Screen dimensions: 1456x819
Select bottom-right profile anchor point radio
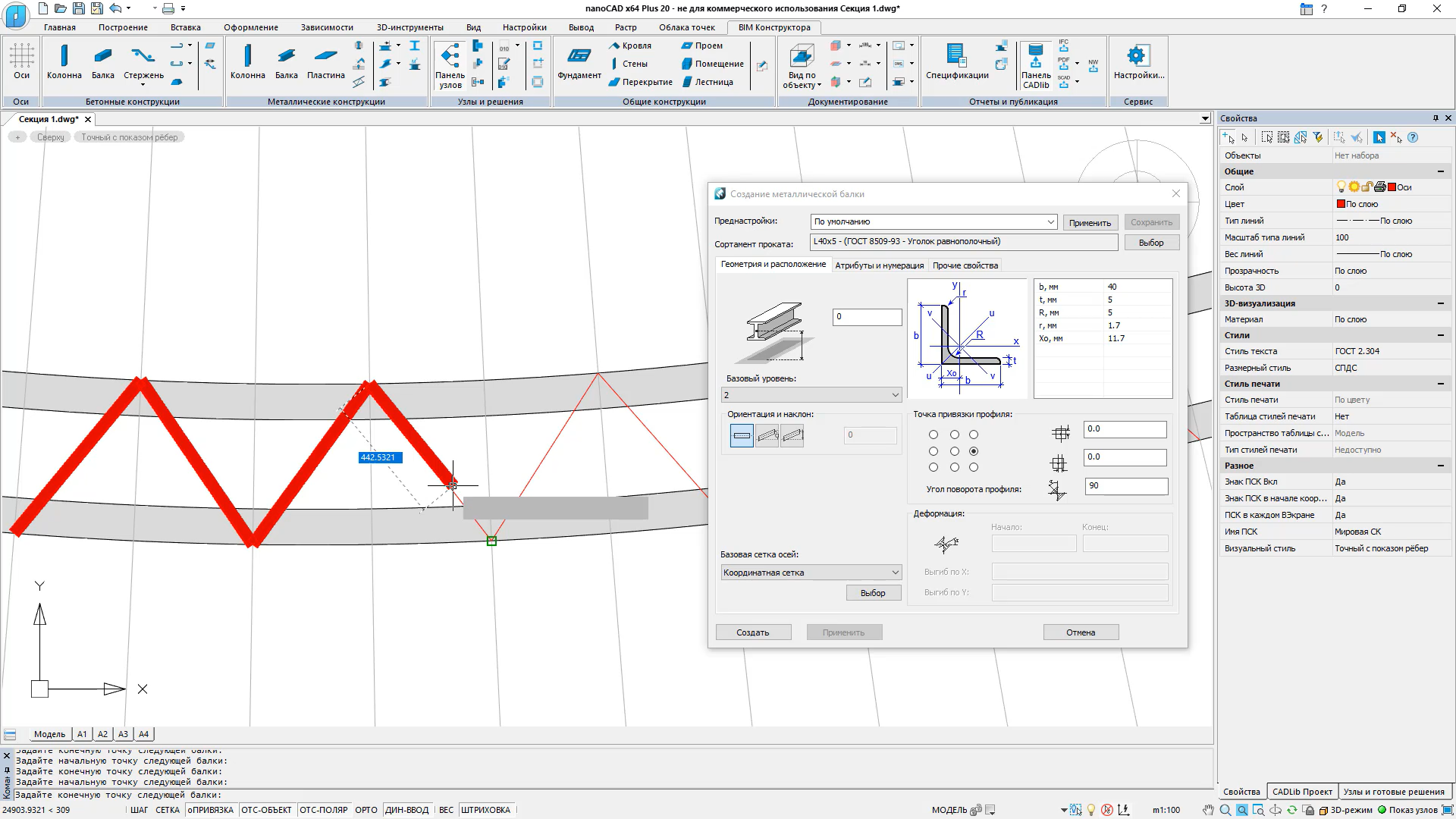(x=974, y=467)
